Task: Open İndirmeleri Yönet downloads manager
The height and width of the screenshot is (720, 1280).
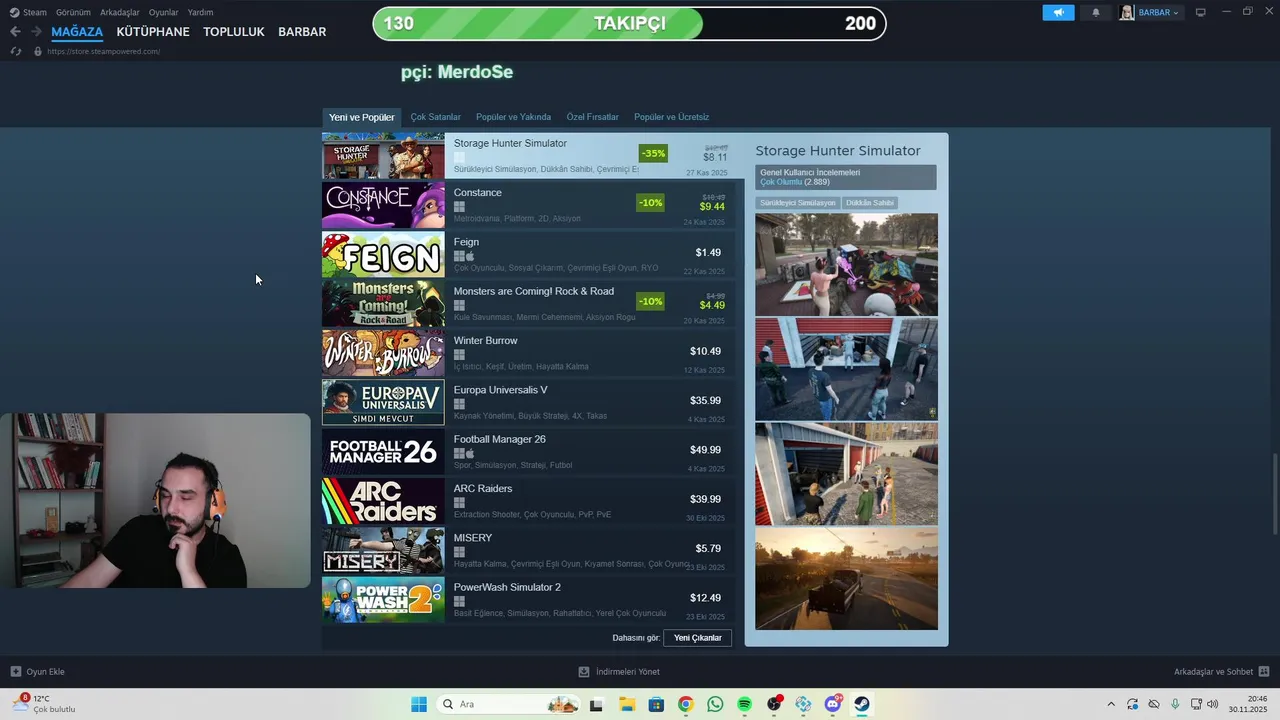Action: coord(619,671)
